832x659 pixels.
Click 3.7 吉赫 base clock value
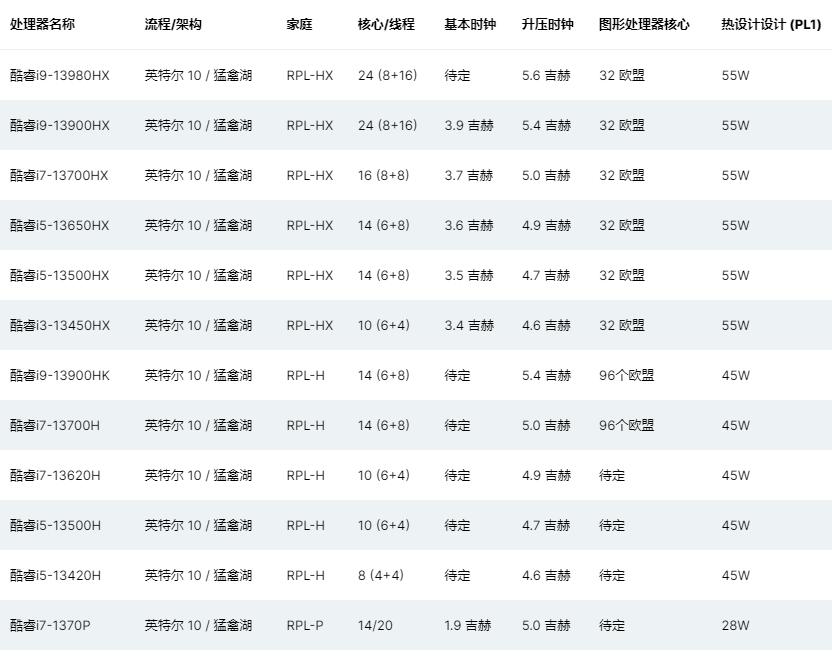click(469, 176)
